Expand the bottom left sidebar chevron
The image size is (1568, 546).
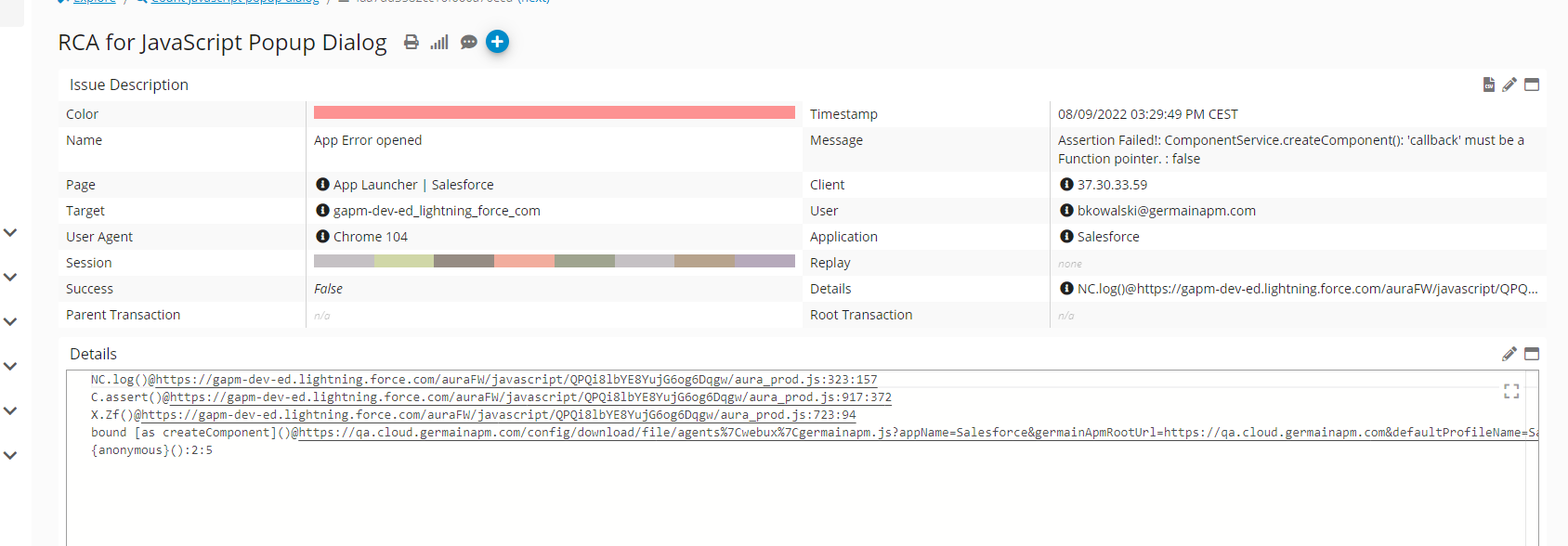[10, 455]
